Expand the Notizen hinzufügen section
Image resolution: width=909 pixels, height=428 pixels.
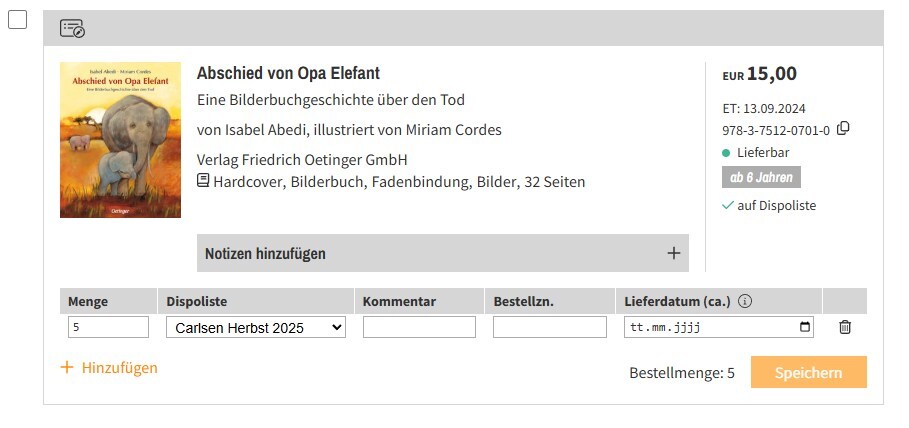click(x=265, y=254)
